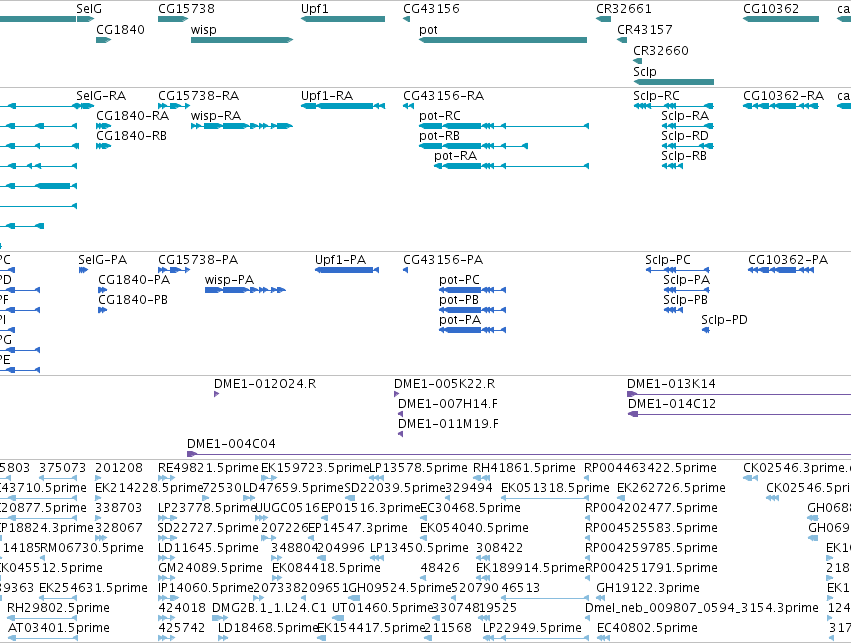Open the wisp-PA protein label
This screenshot has height=643, width=851.
coord(229,279)
